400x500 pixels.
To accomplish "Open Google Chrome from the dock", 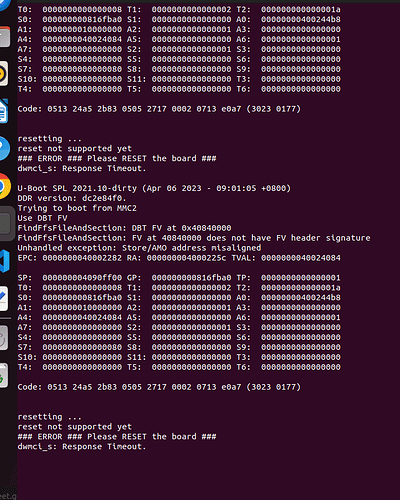I will pos(5,186).
